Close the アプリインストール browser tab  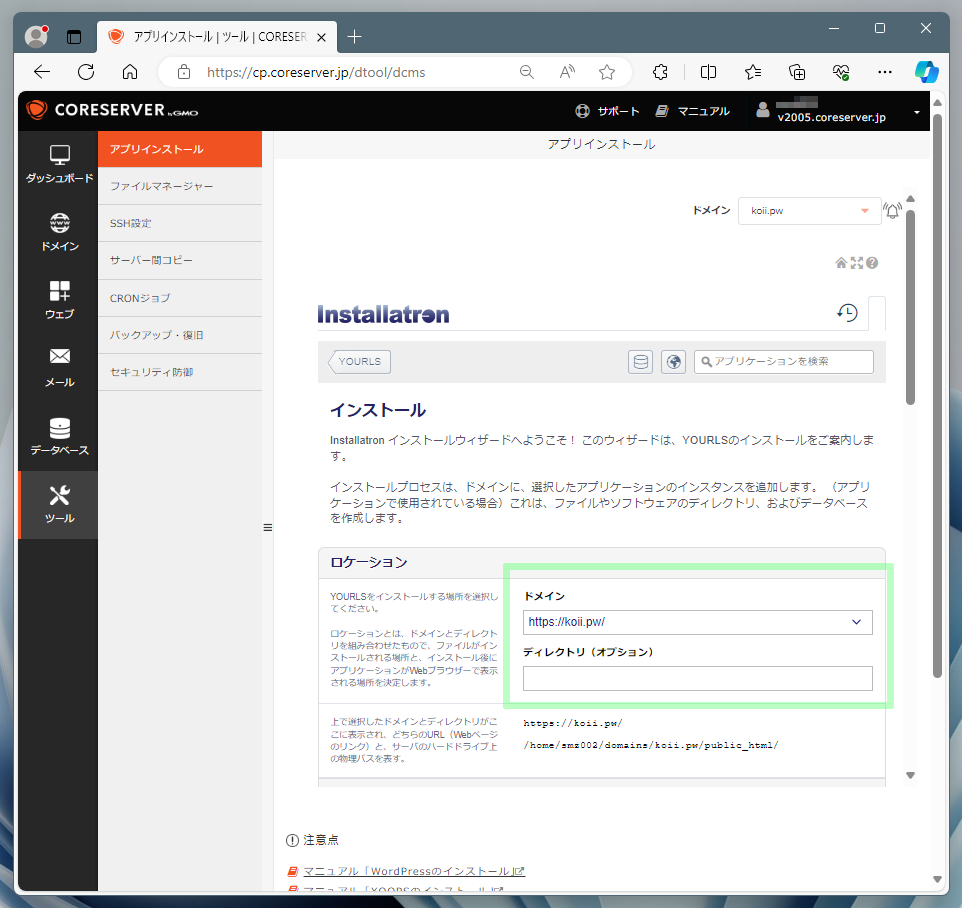tap(321, 37)
